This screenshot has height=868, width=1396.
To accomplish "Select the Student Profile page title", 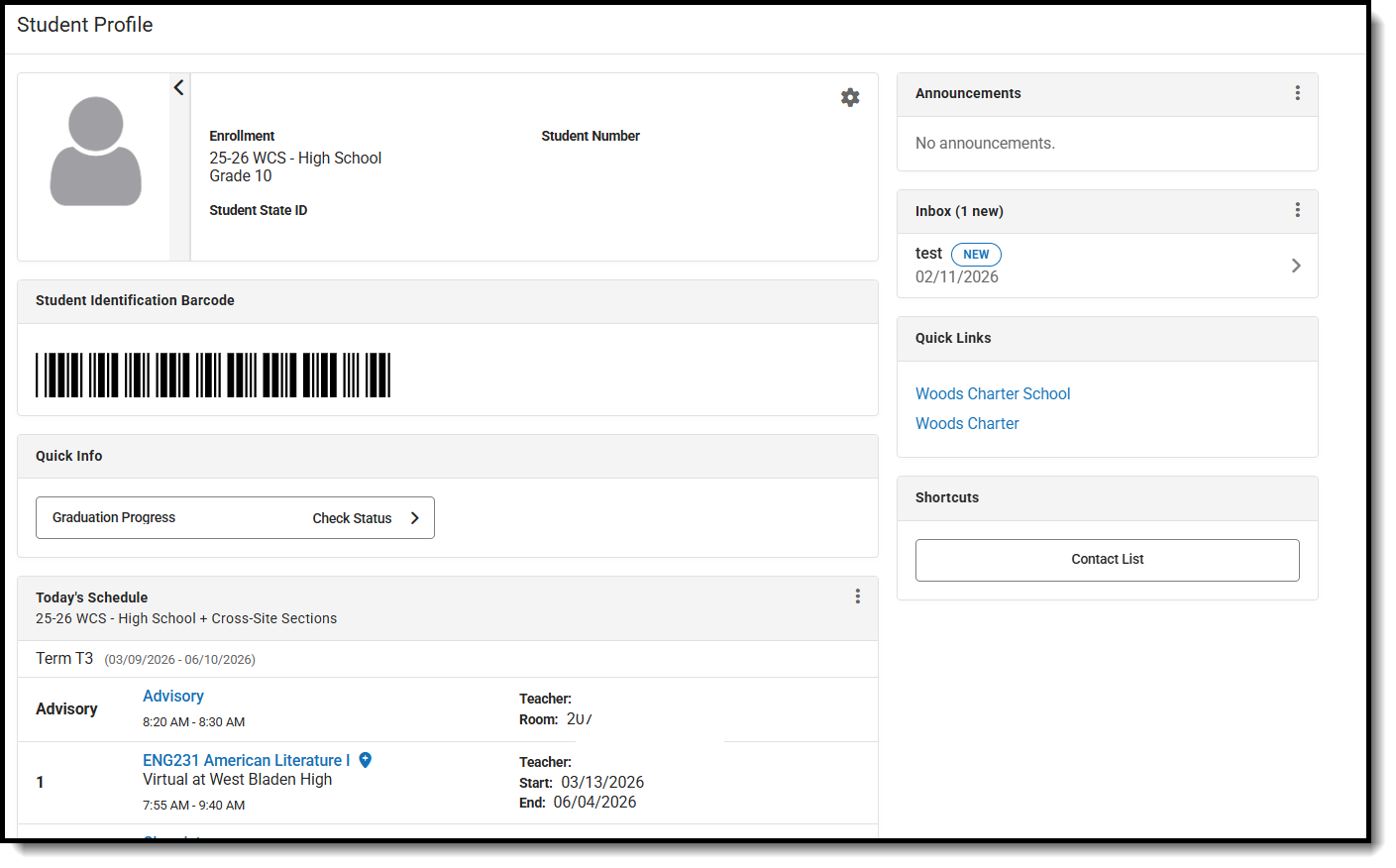I will (x=84, y=25).
